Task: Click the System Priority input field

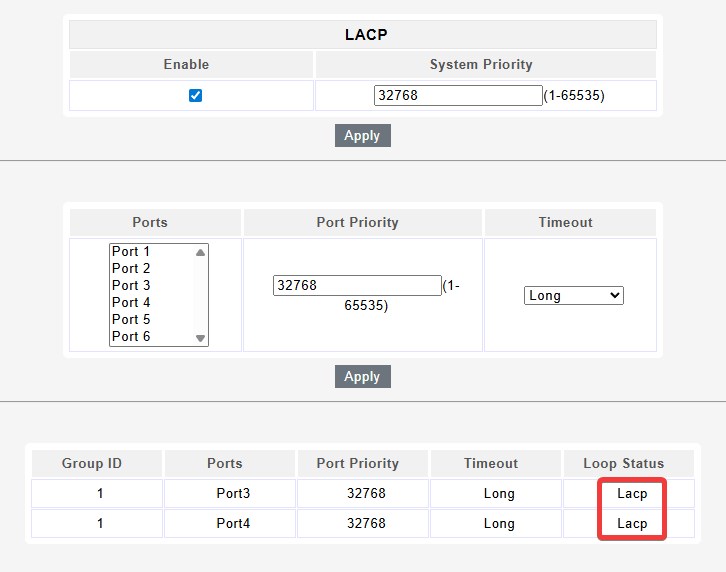Action: coord(457,96)
